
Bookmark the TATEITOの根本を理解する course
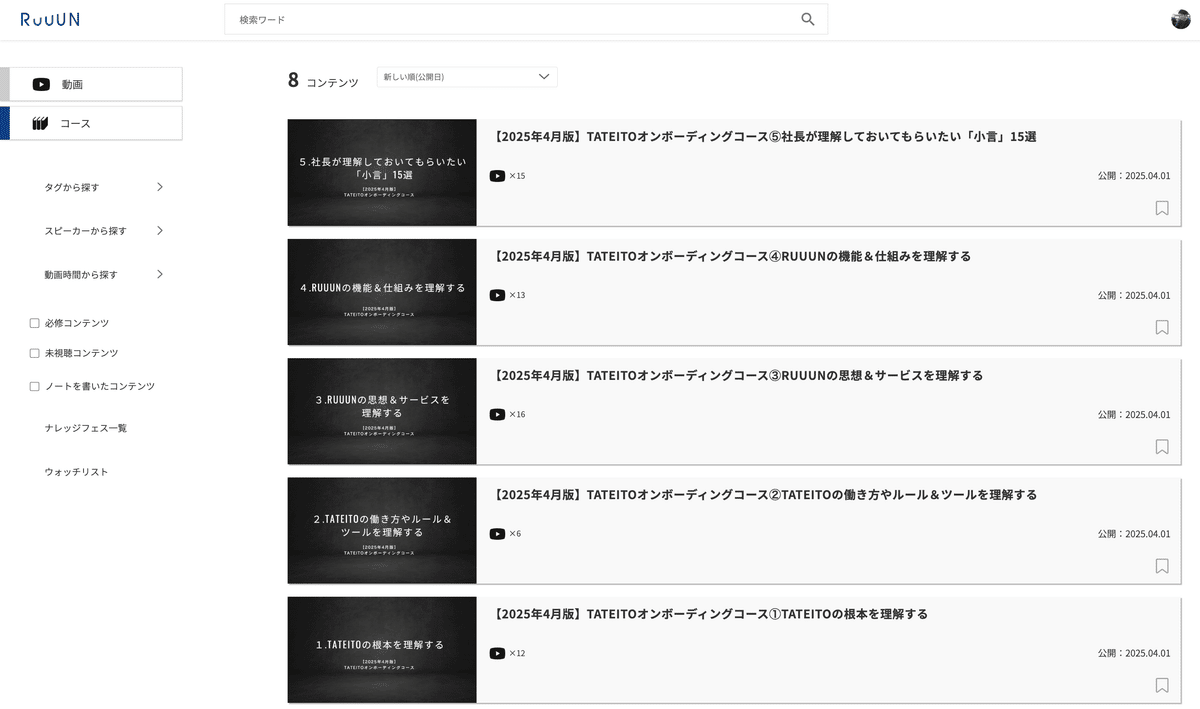[x=1161, y=686]
